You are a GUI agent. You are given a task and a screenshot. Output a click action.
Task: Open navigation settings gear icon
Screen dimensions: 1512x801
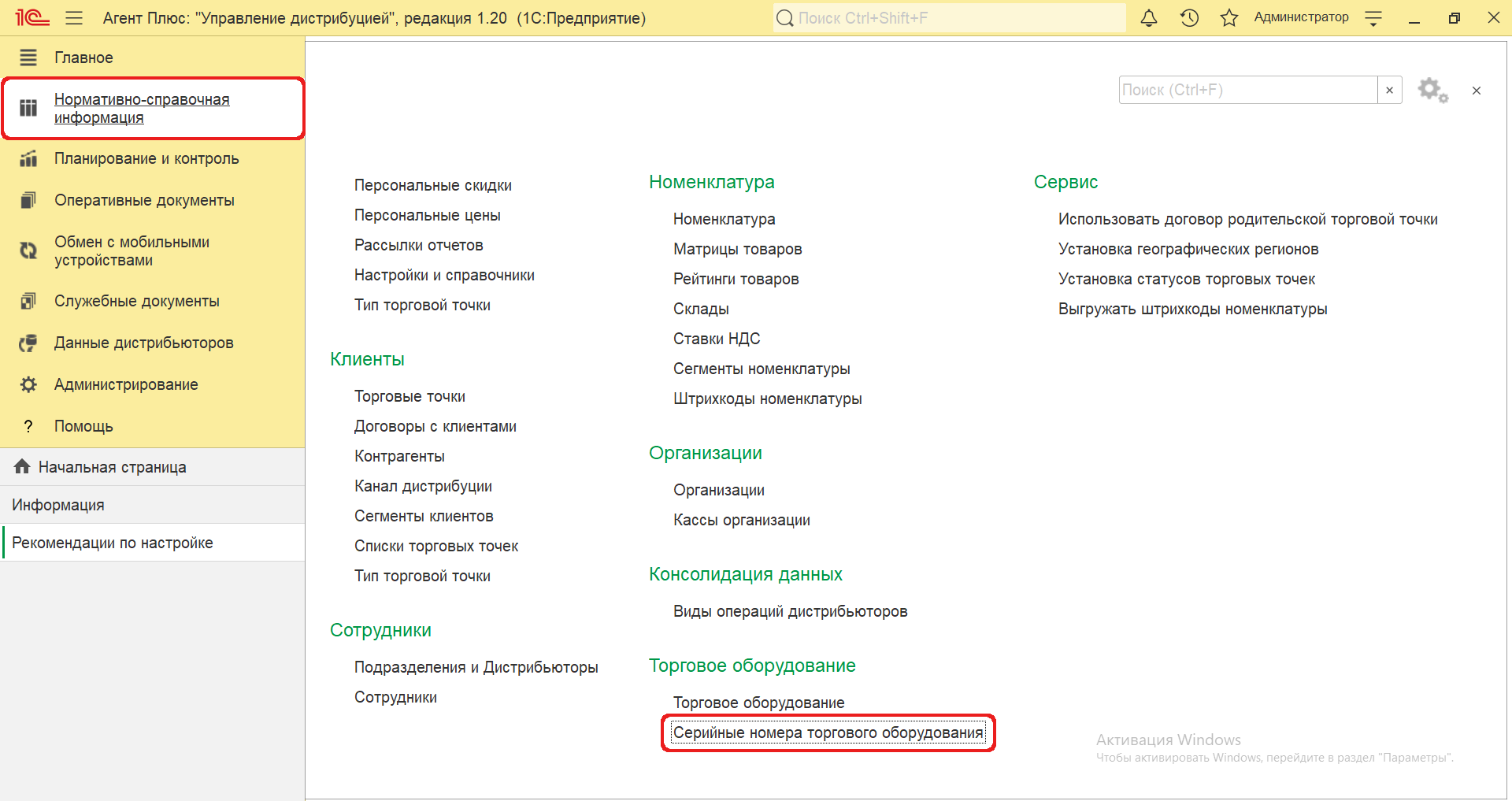[x=1433, y=90]
